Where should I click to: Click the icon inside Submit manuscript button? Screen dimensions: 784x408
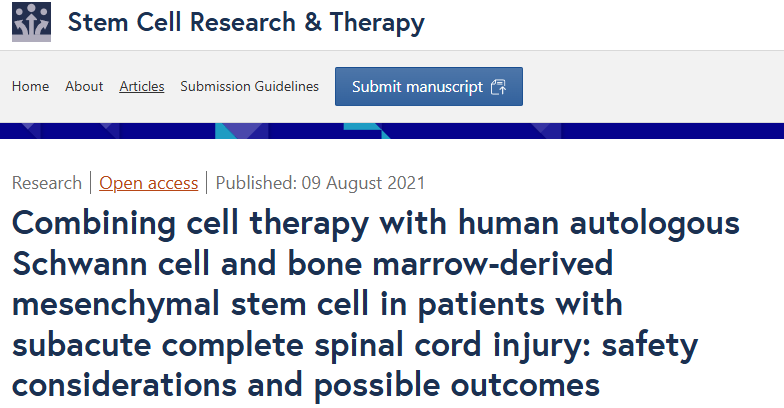[499, 87]
